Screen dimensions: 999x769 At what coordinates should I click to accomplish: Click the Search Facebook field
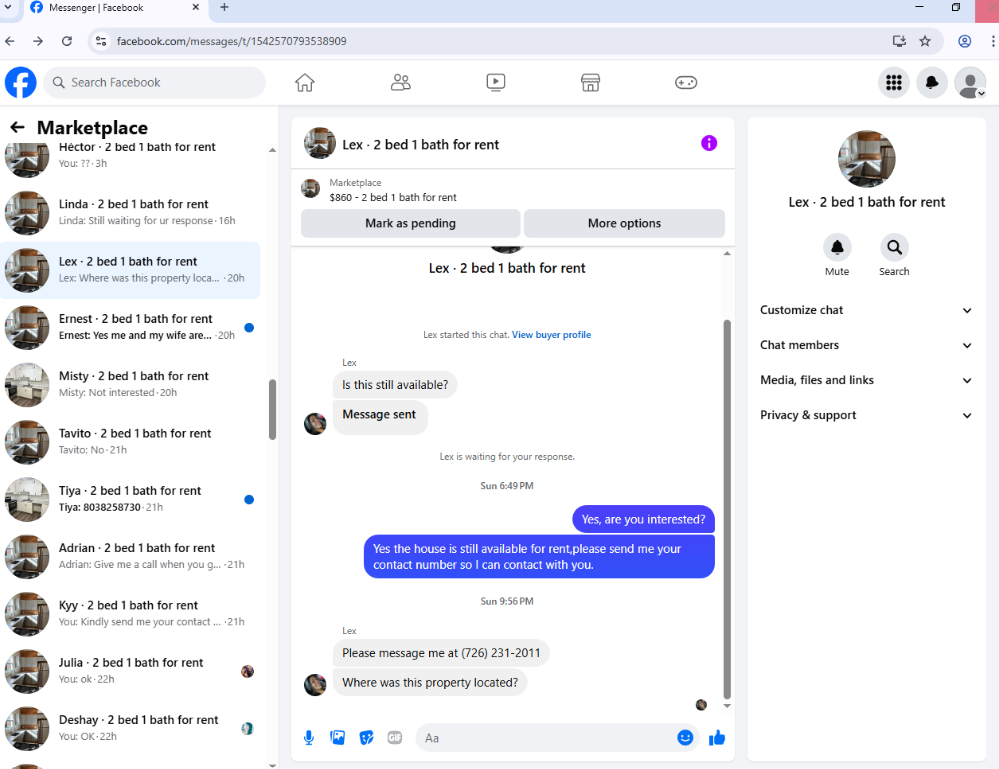coord(154,82)
